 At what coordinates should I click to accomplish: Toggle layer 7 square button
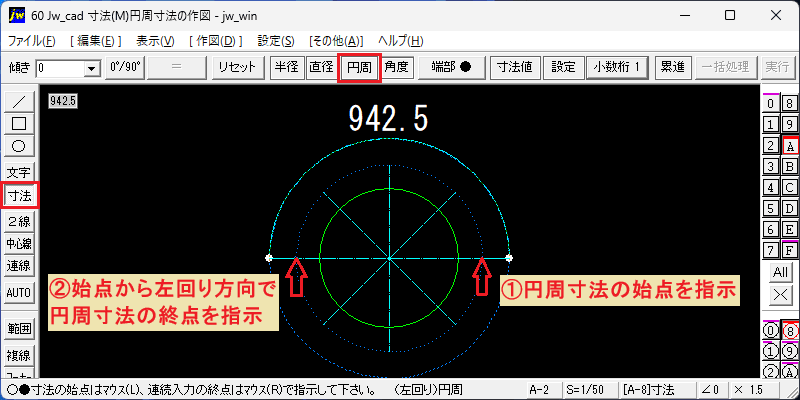pos(770,249)
